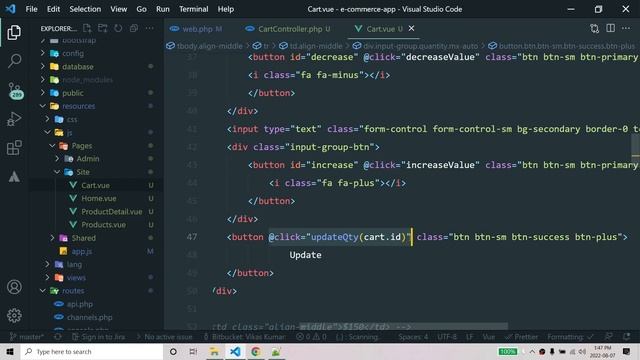The image size is (640, 360).
Task: Collapse all folders in Explorer
Action: pos(133,28)
